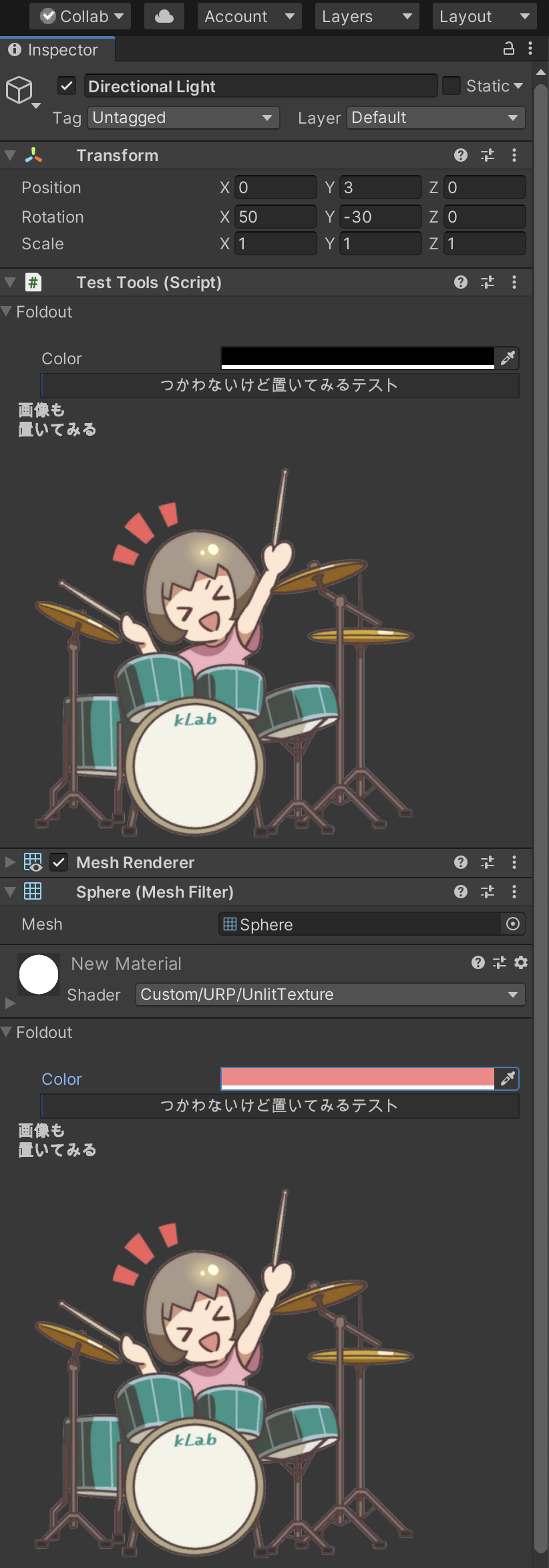Open the Mesh object picker circle

513,924
